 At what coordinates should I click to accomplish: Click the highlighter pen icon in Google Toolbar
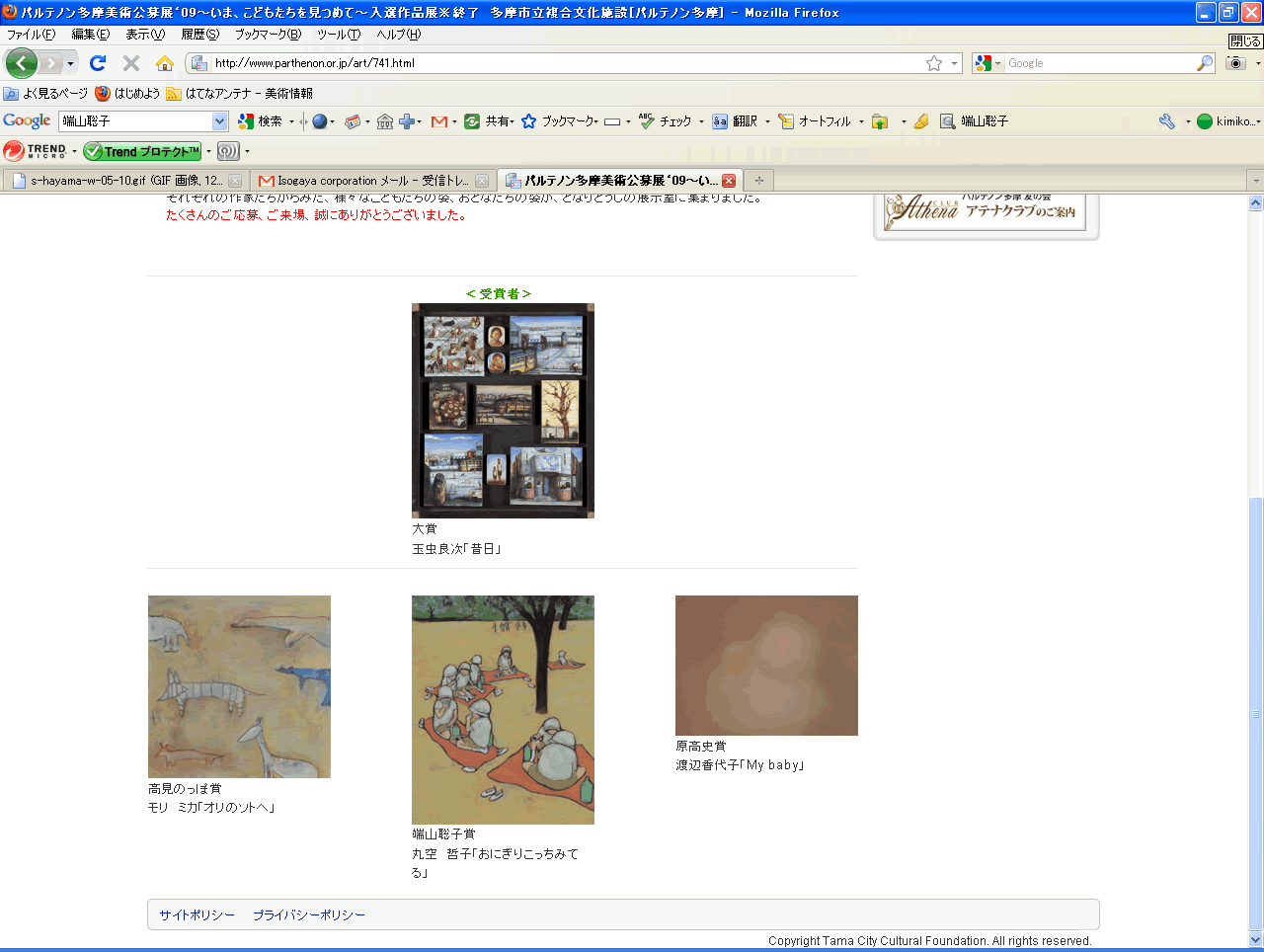pos(921,121)
